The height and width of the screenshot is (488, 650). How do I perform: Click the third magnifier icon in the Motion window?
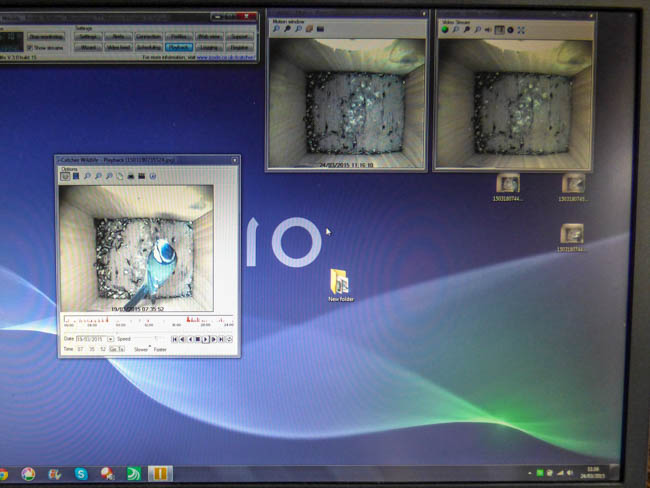click(298, 29)
